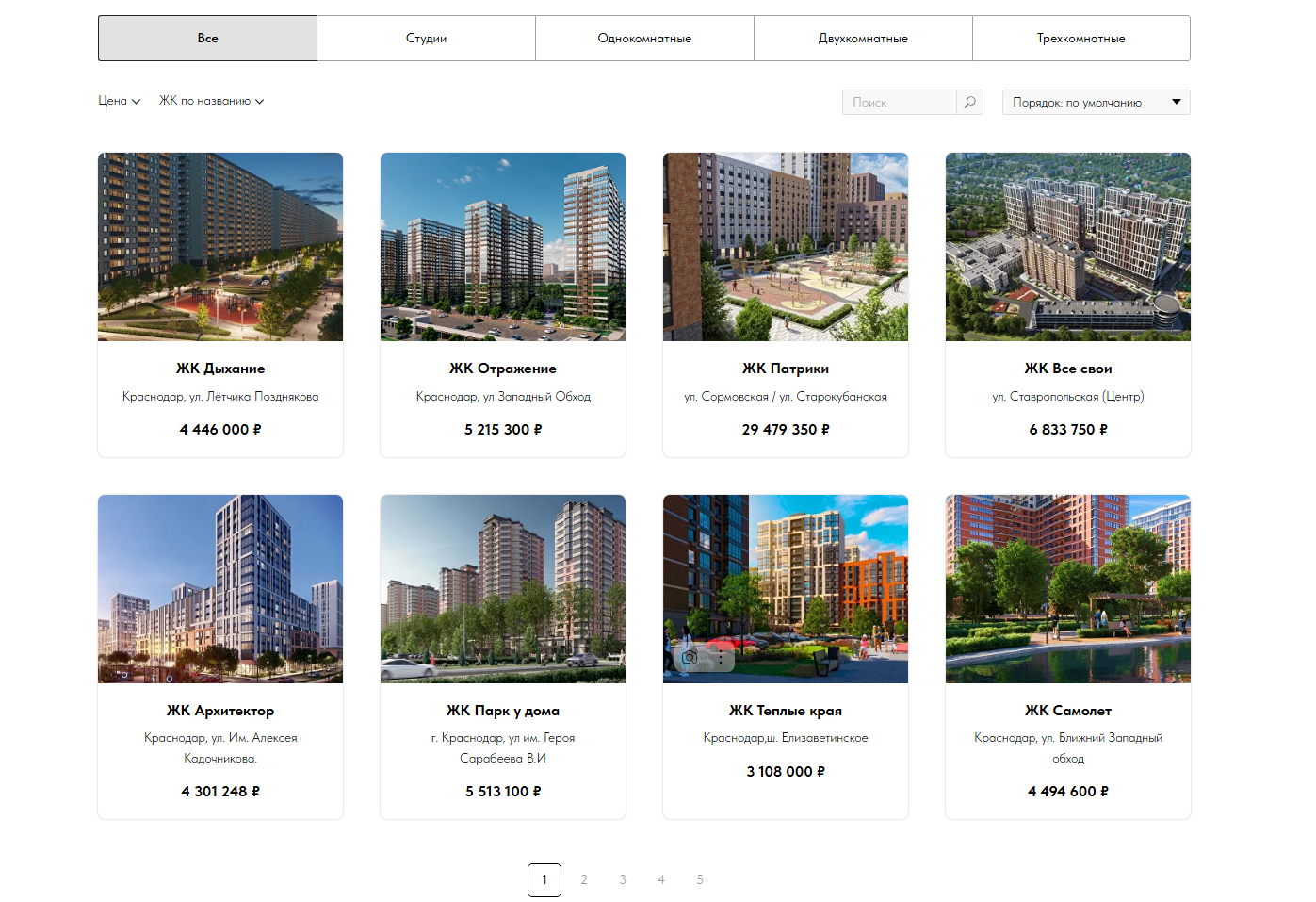Screen dimensions: 1316x902
Task: Open ЖК Отражение photo
Action: click(503, 247)
